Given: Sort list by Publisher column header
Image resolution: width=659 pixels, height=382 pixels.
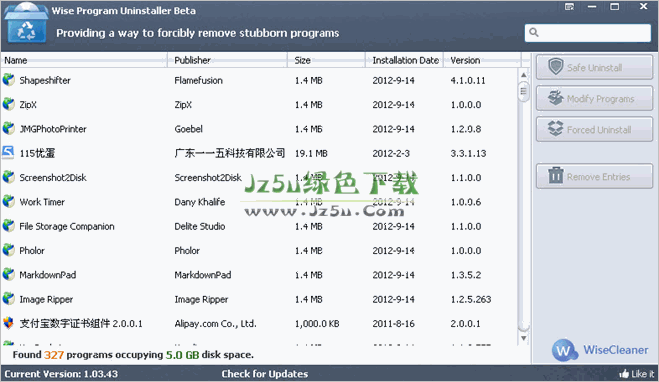Looking at the screenshot, I should pos(227,60).
